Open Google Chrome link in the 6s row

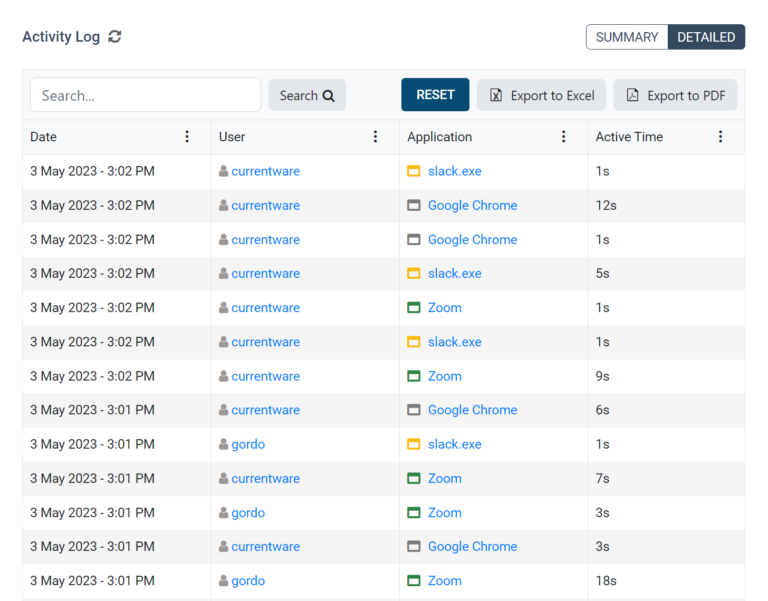coord(472,410)
